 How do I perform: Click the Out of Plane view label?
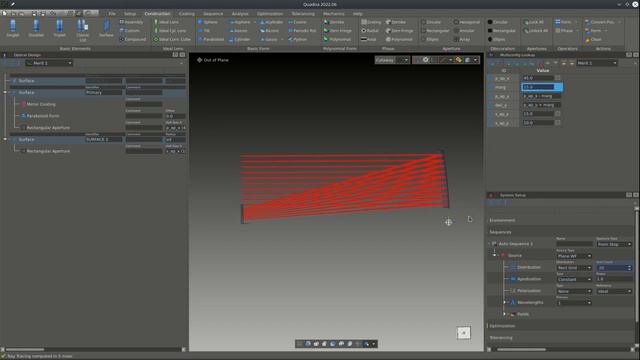213,60
